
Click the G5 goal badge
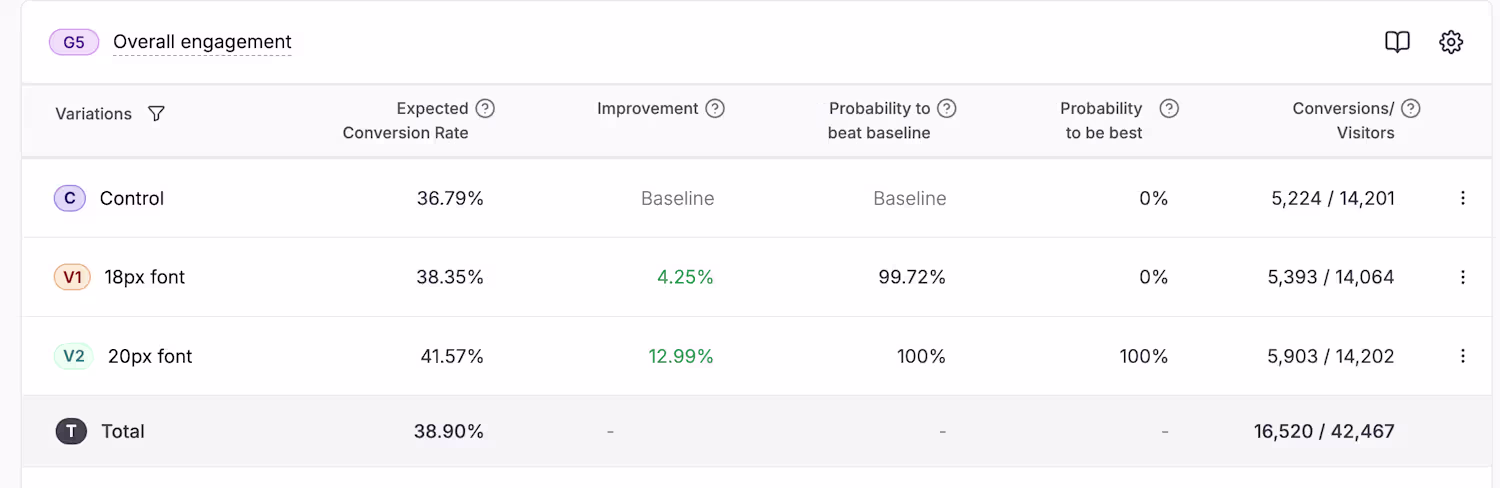pyautogui.click(x=74, y=42)
